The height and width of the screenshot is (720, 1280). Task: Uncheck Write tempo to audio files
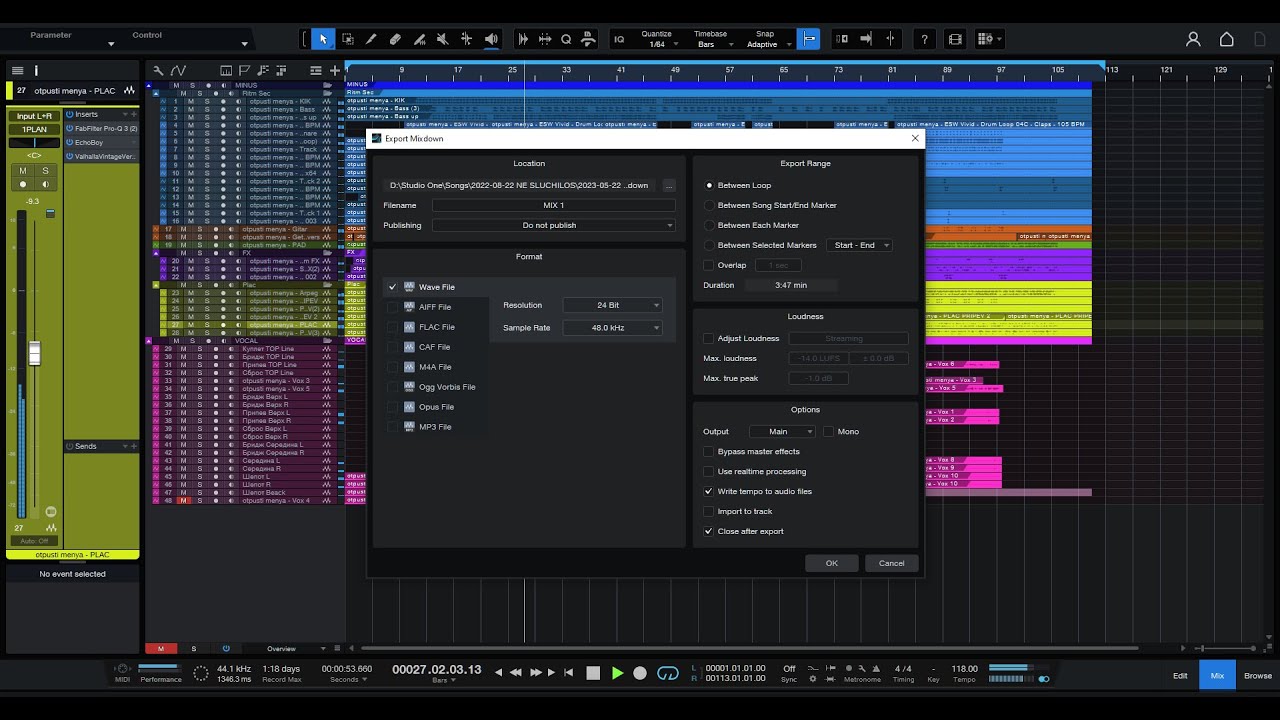pyautogui.click(x=709, y=491)
